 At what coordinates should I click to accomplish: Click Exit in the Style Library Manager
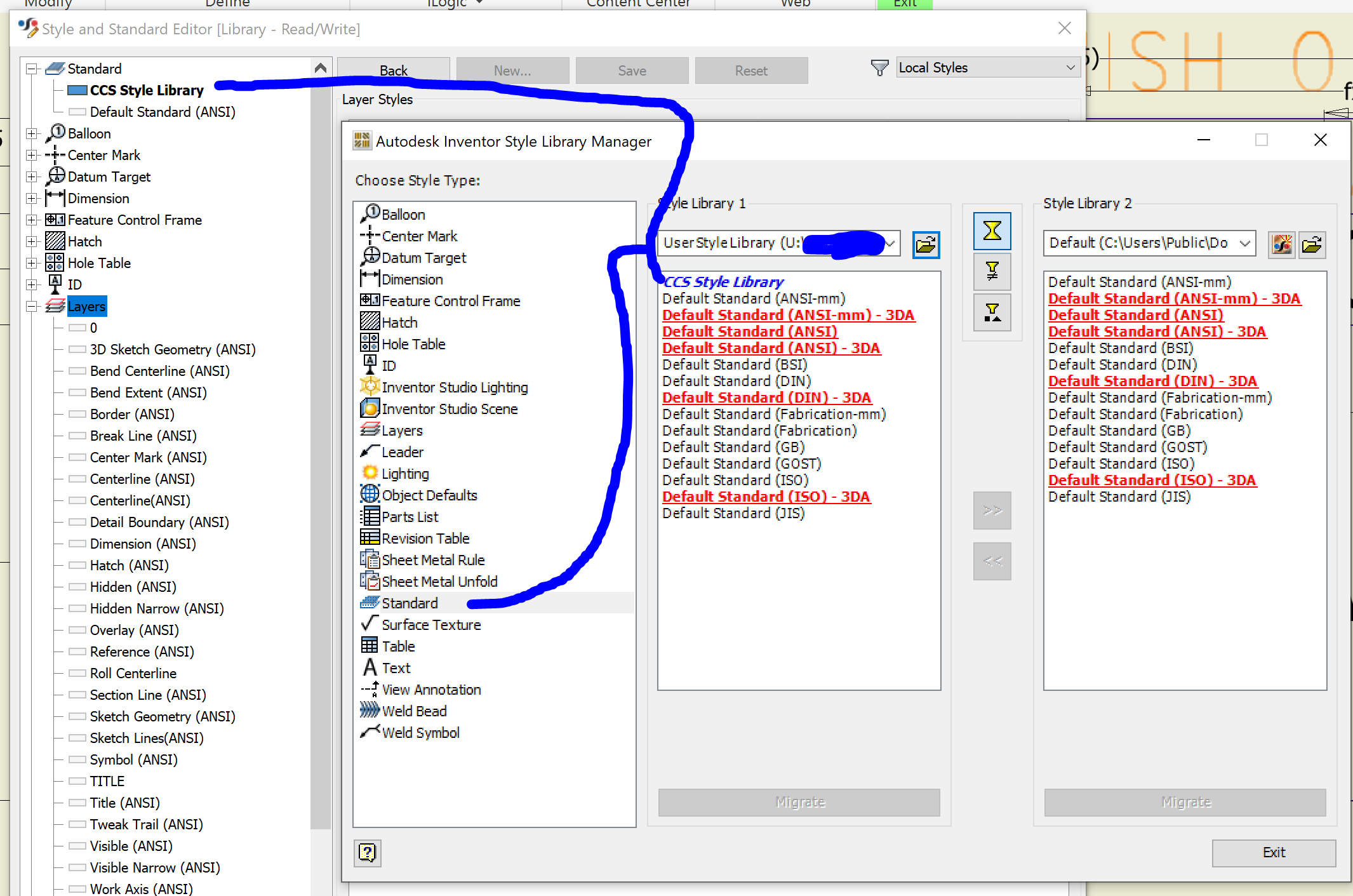point(1273,852)
